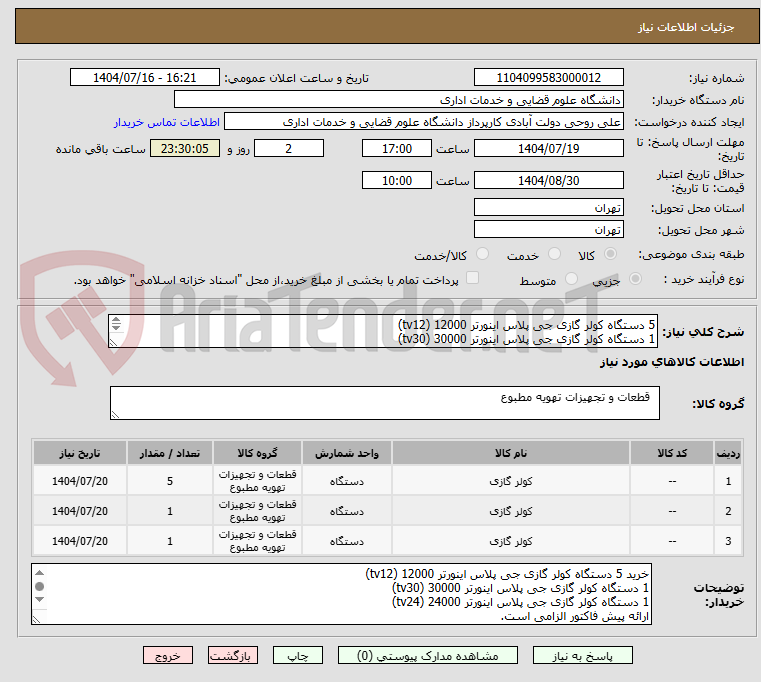The image size is (761, 682).
Task: Click the remaining time 23:30:05 field
Action: tap(185, 149)
